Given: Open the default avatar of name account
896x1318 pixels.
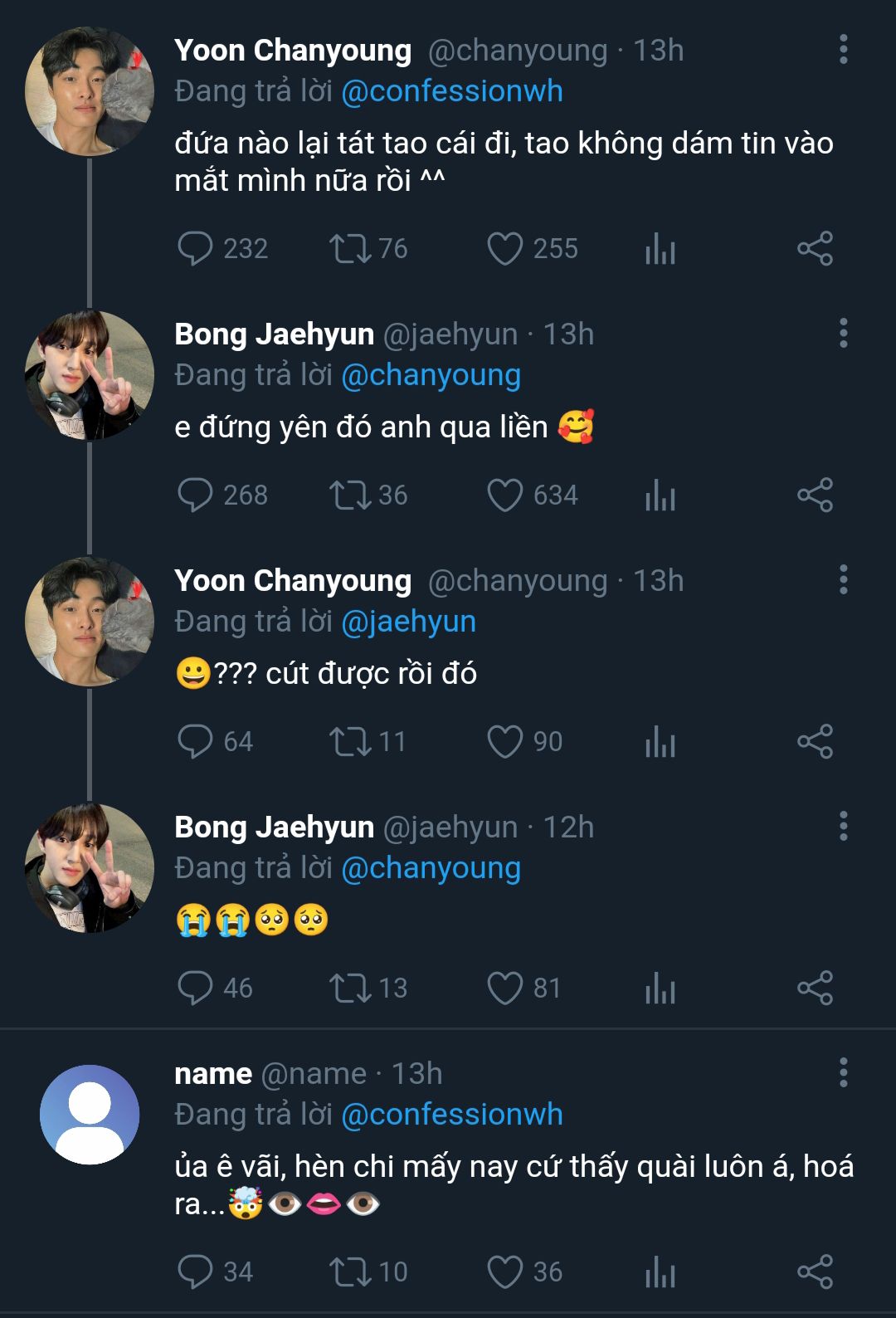Looking at the screenshot, I should click(90, 1115).
